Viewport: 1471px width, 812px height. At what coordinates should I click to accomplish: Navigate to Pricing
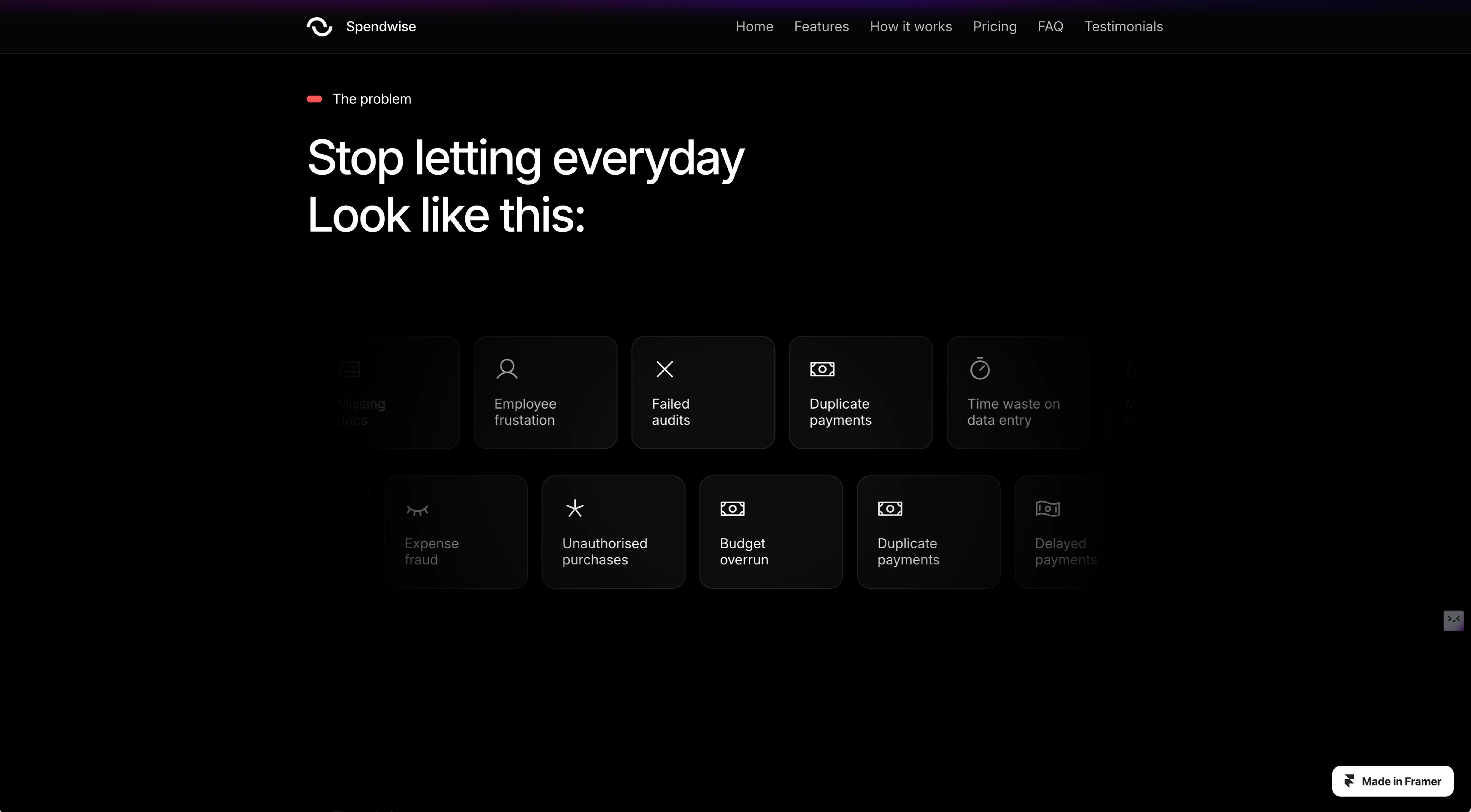pyautogui.click(x=994, y=27)
